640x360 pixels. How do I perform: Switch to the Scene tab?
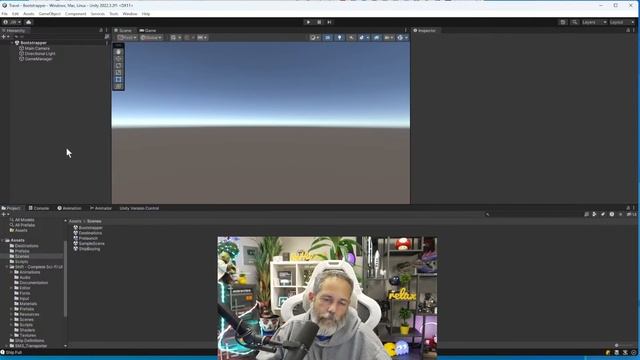coord(123,31)
